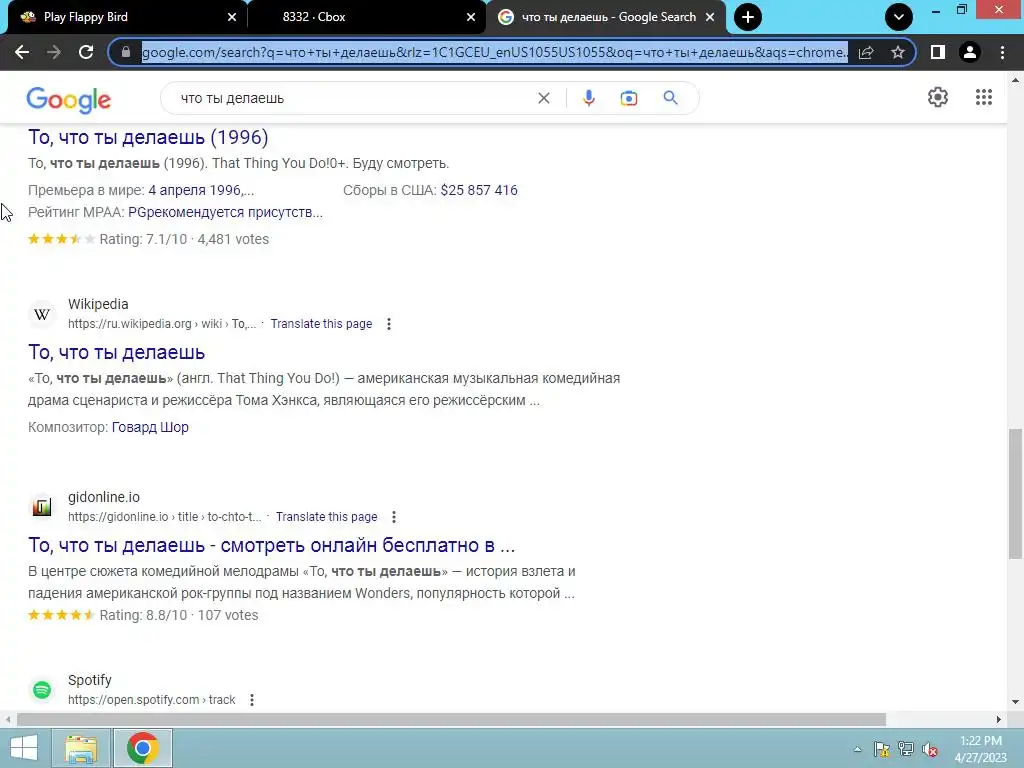1024x768 pixels.
Task: Open Chrome profile avatar menu
Action: (970, 52)
